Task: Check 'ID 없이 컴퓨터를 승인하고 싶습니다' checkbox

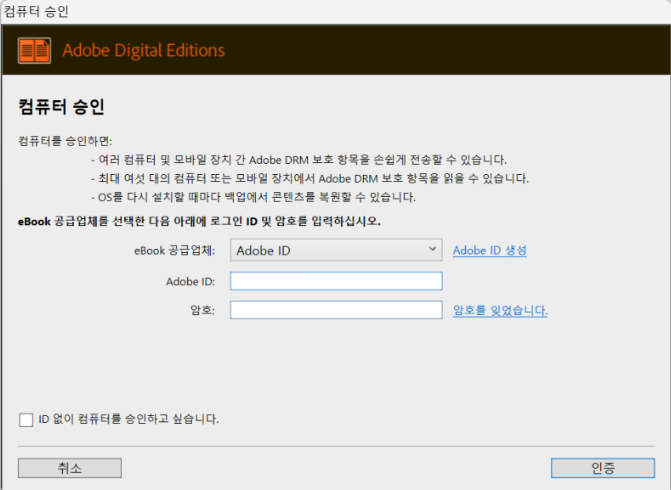Action: (x=26, y=420)
